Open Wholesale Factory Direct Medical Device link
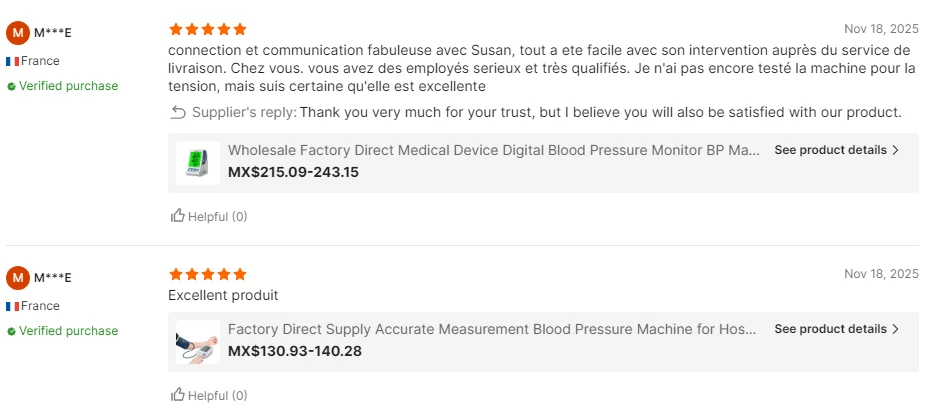Screen dimensions: 951x418 point(493,150)
